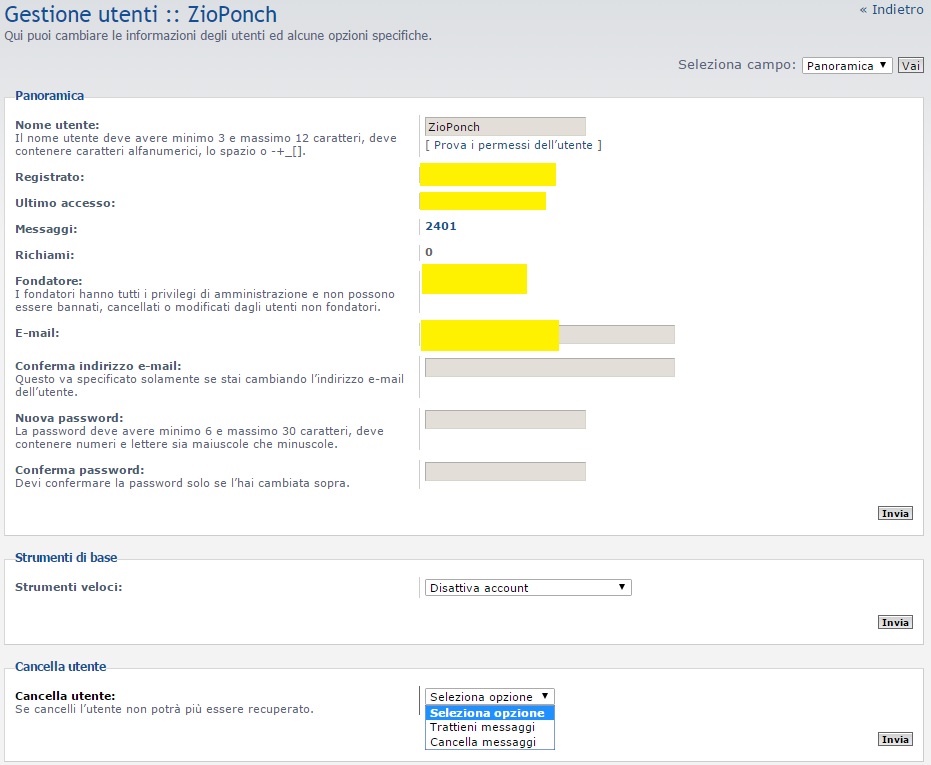Submit the Panoramica section with Invia
Viewport: 931px width, 765px height.
pos(895,513)
